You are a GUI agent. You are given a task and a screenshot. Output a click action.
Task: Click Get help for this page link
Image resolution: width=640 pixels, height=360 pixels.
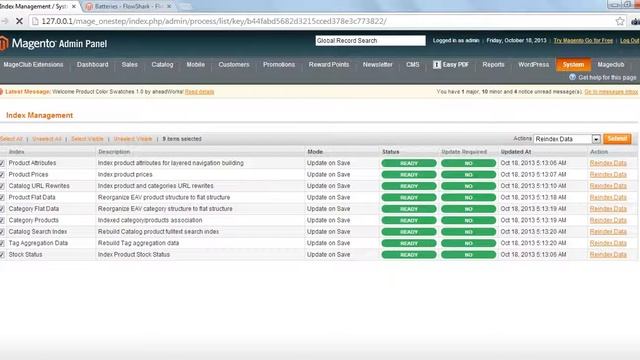tap(607, 77)
